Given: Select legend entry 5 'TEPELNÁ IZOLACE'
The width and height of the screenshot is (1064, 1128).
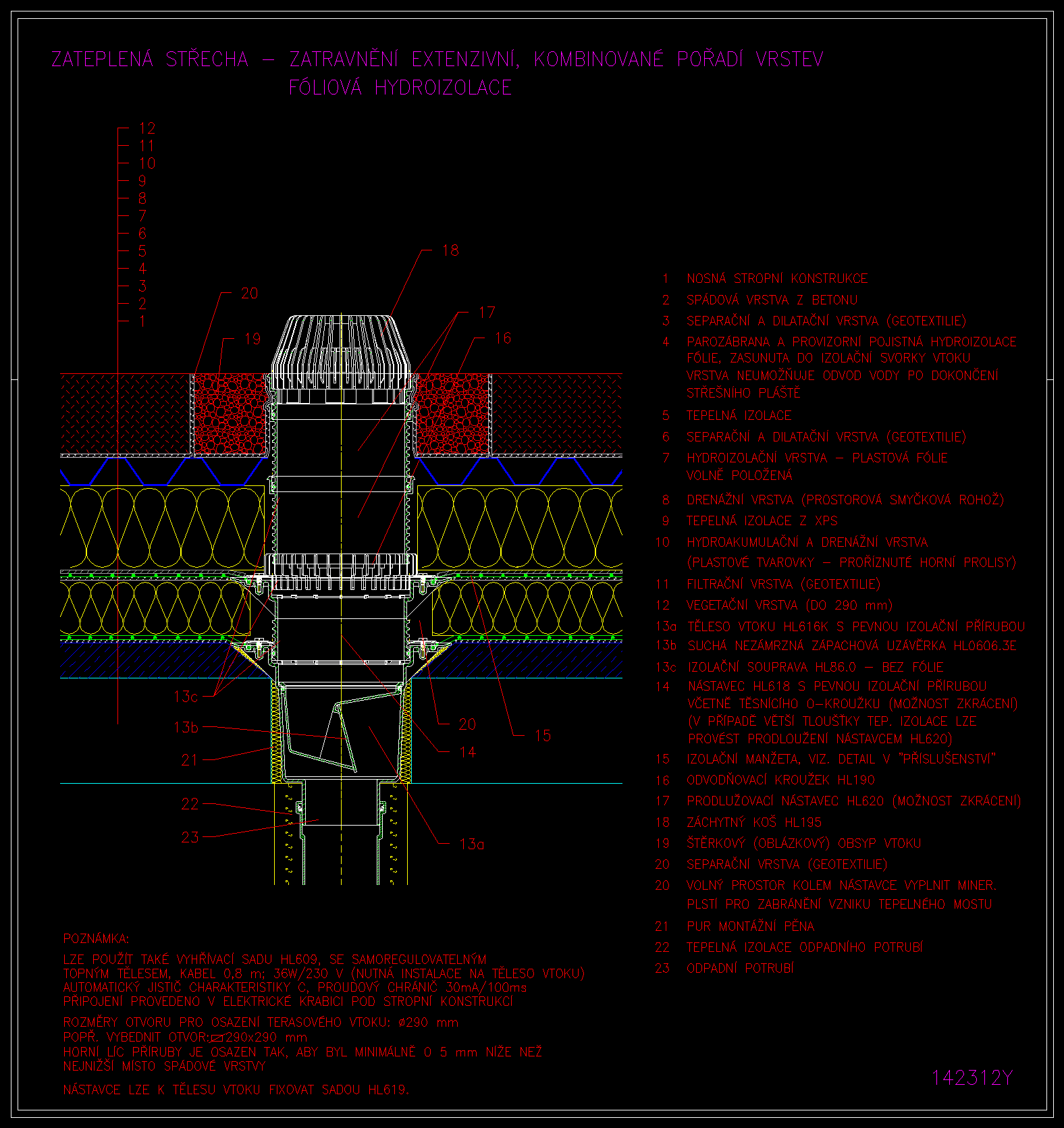Looking at the screenshot, I should 739,415.
